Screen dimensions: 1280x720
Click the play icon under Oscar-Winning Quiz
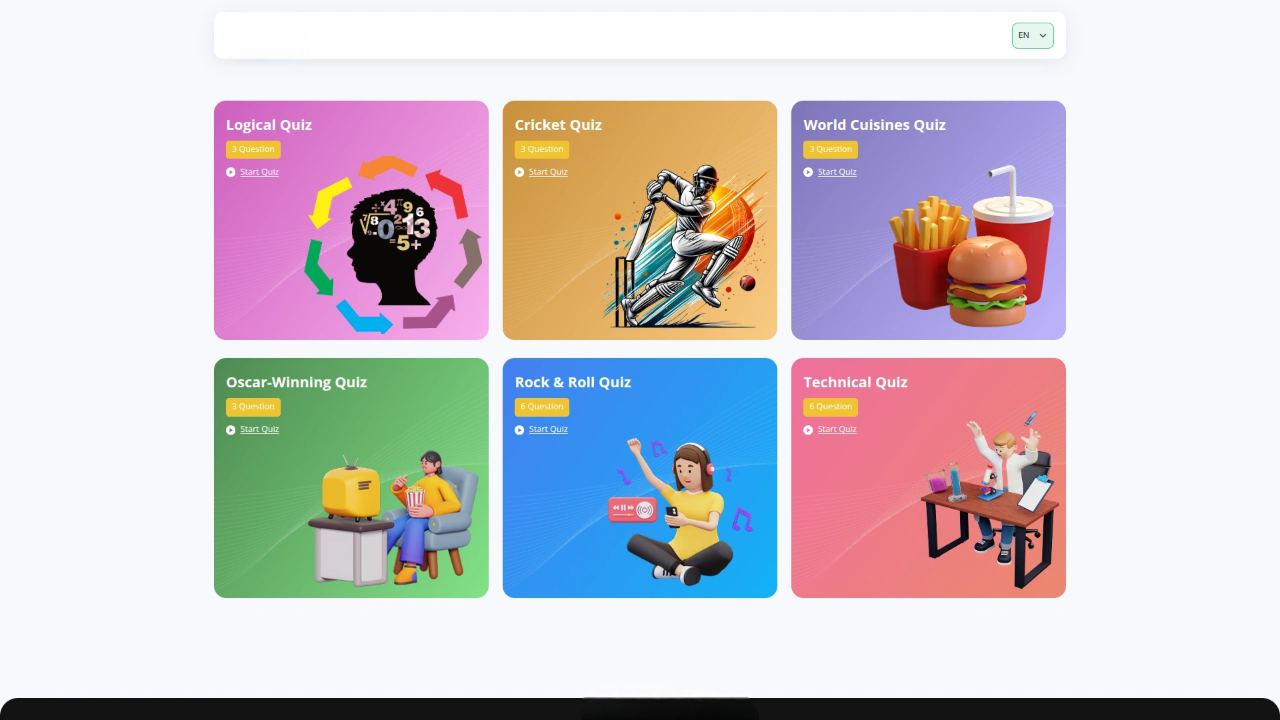[231, 430]
